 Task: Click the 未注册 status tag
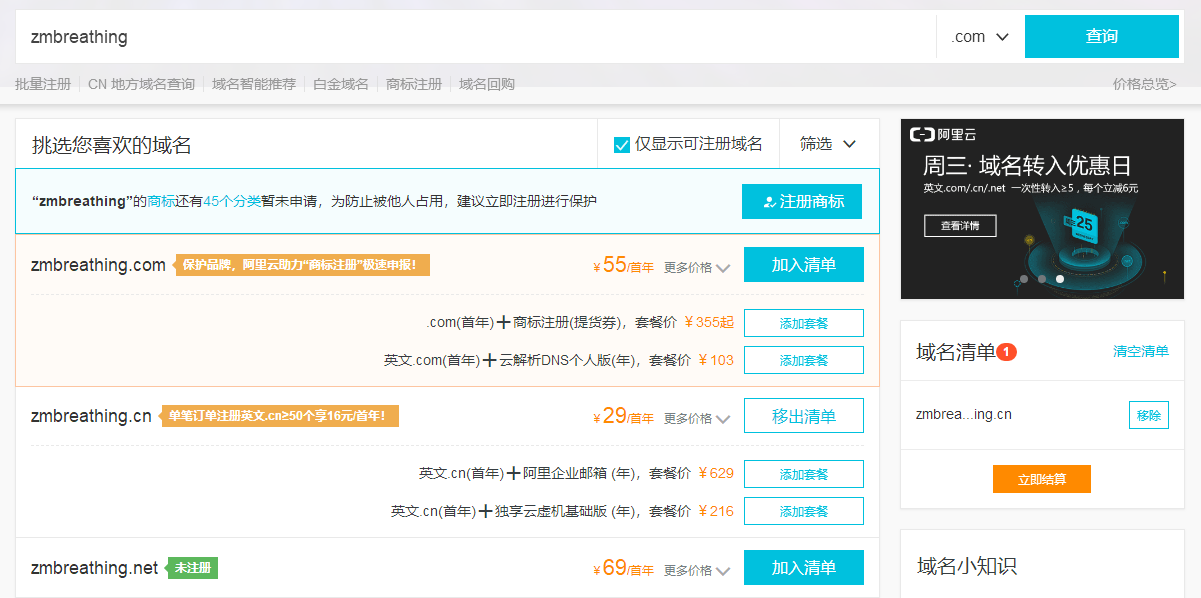(x=193, y=568)
